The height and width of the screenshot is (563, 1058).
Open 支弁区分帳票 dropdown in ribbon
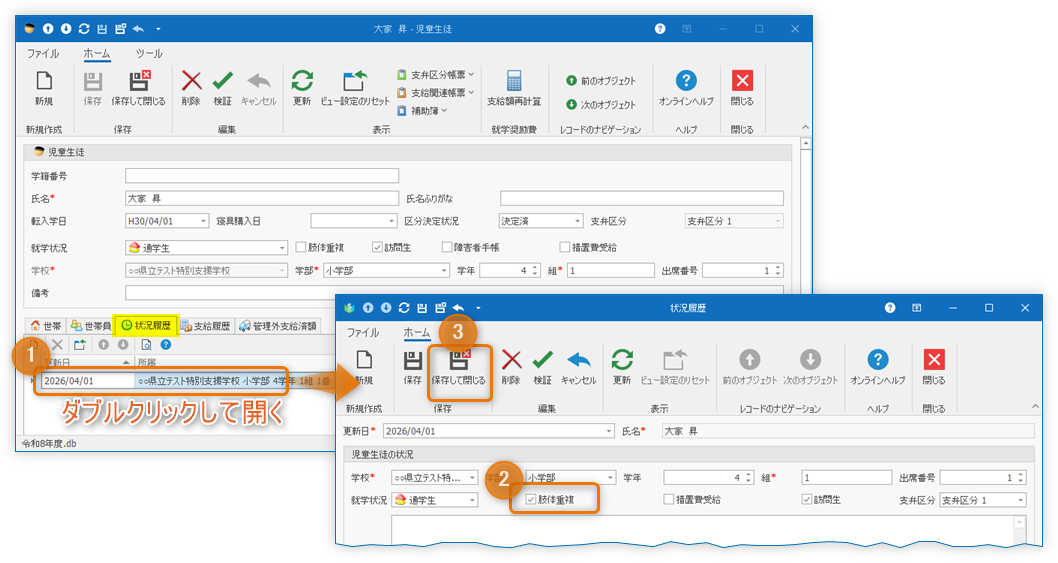435,74
